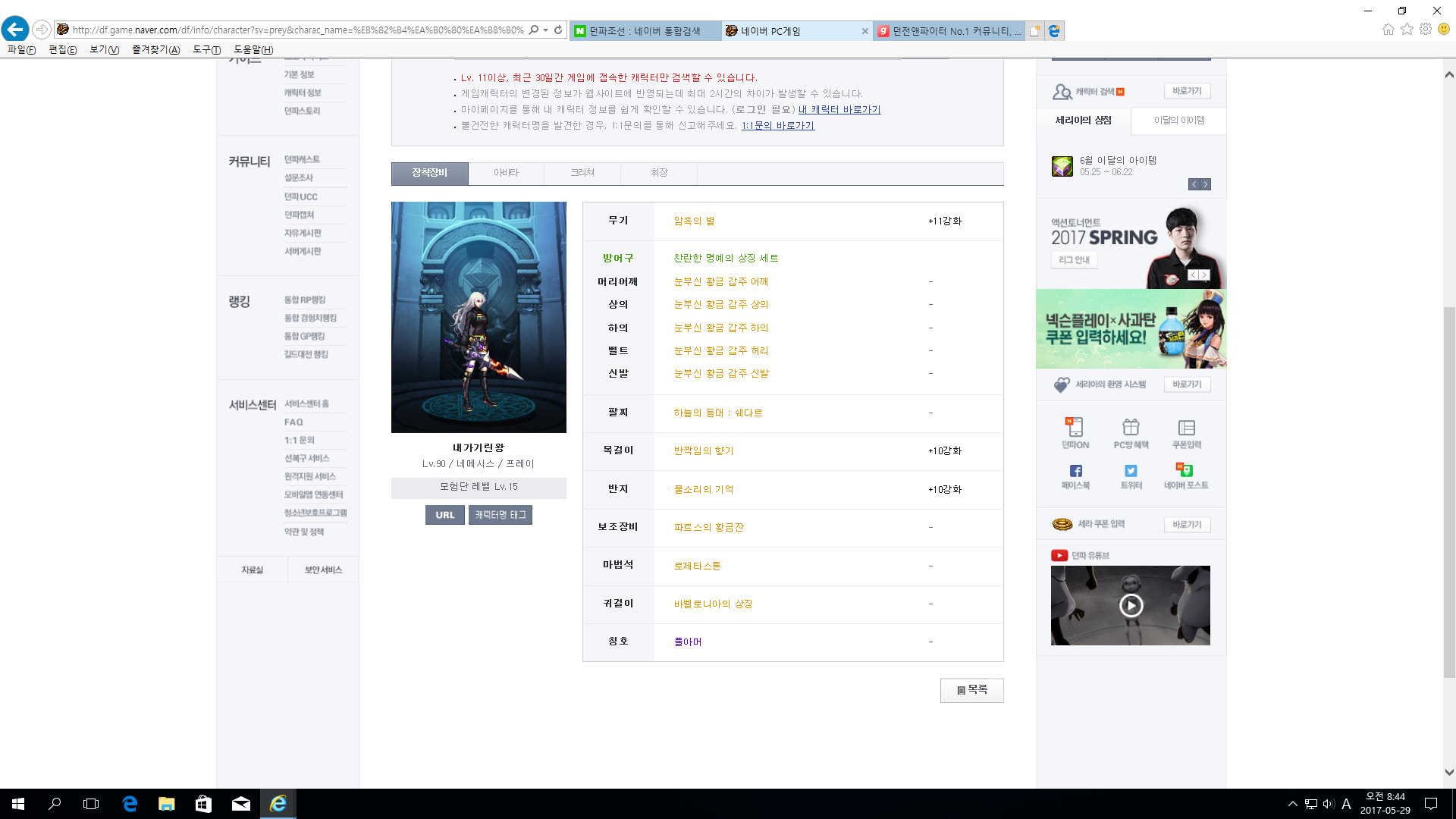Image resolution: width=1456 pixels, height=819 pixels.
Task: Click the 목록 list button
Action: pos(972,690)
